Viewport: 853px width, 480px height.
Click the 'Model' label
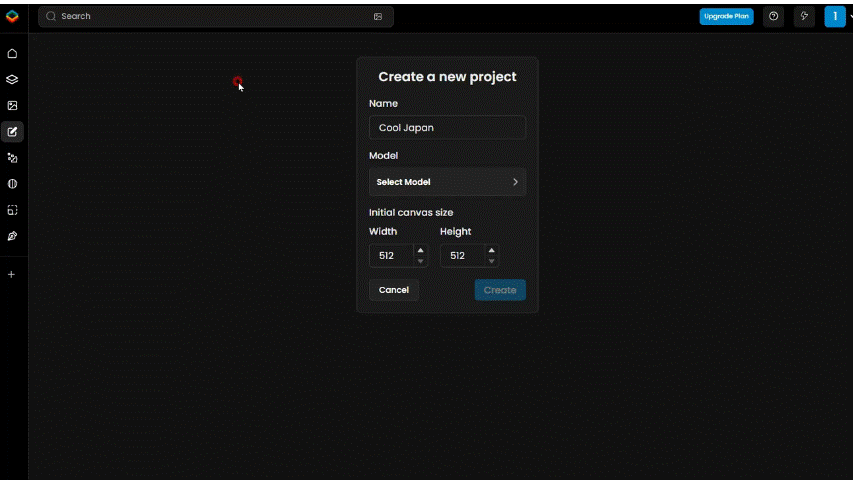pyautogui.click(x=384, y=156)
